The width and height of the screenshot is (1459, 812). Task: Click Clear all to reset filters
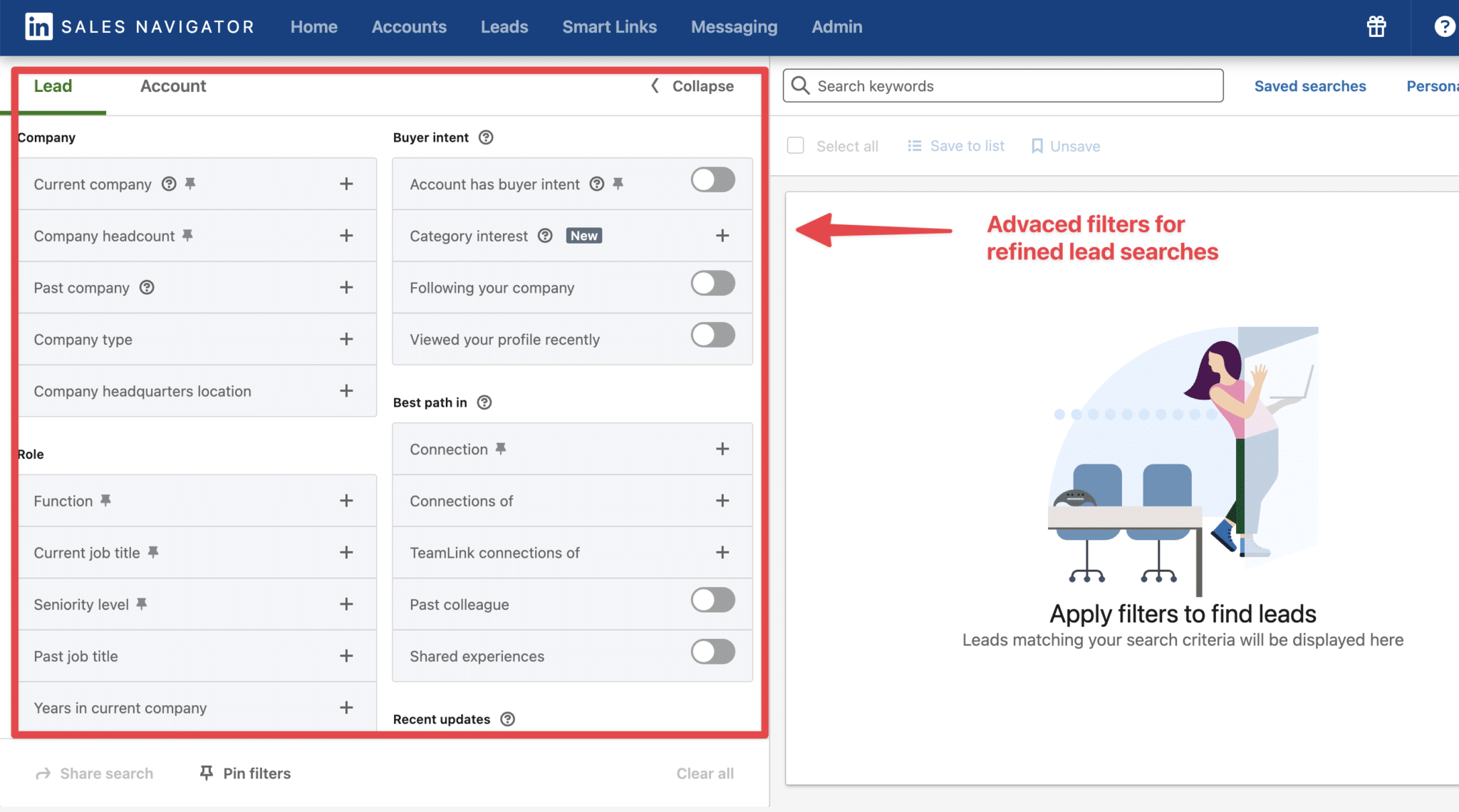tap(705, 773)
